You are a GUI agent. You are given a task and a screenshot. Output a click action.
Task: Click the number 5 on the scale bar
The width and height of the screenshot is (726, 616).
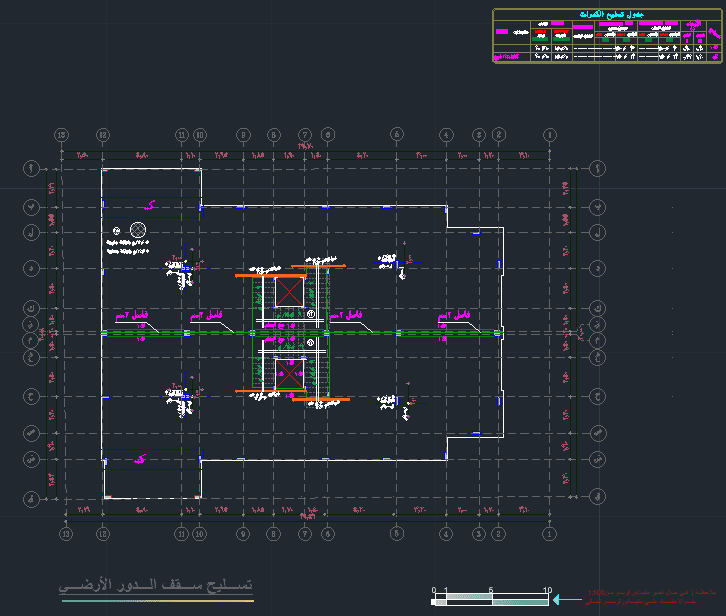(491, 590)
